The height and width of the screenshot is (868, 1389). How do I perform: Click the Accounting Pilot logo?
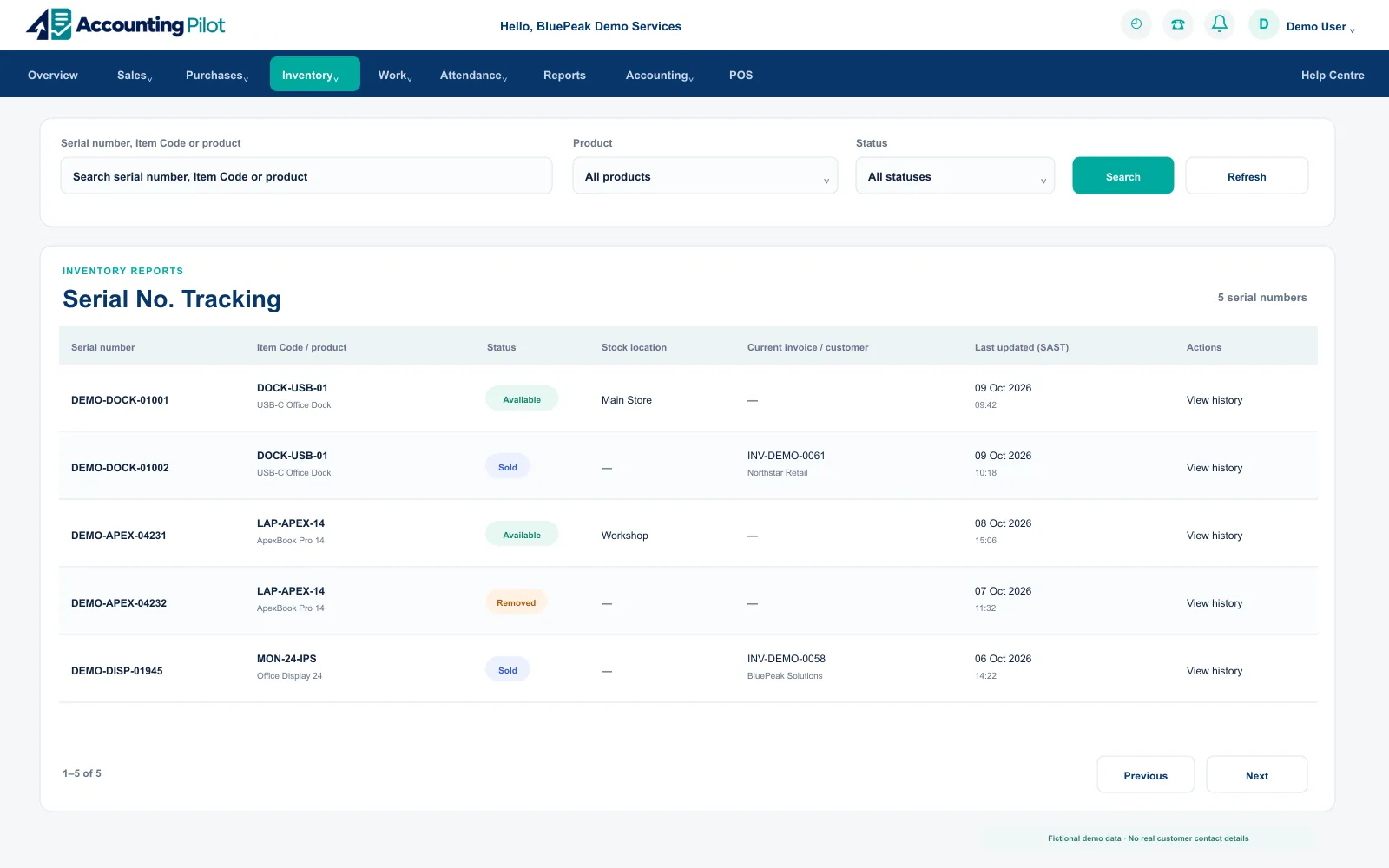[126, 24]
